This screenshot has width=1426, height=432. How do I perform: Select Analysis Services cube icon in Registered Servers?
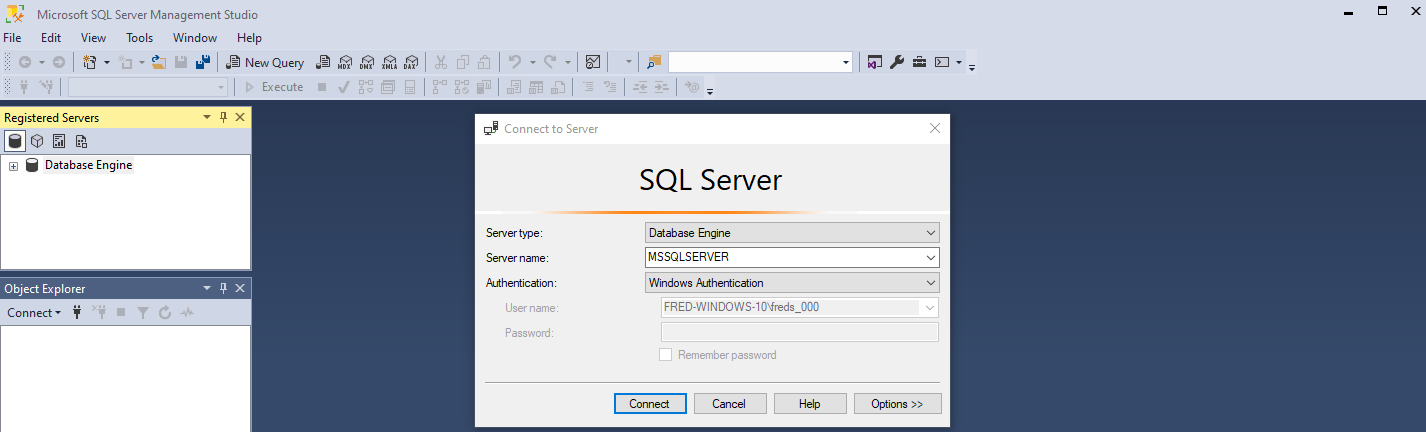point(37,141)
